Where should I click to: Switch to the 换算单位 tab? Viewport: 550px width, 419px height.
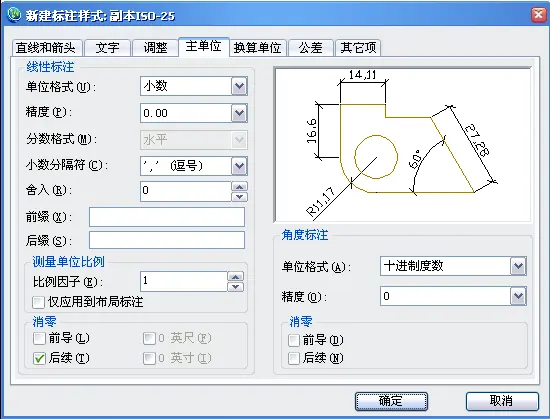pos(258,48)
